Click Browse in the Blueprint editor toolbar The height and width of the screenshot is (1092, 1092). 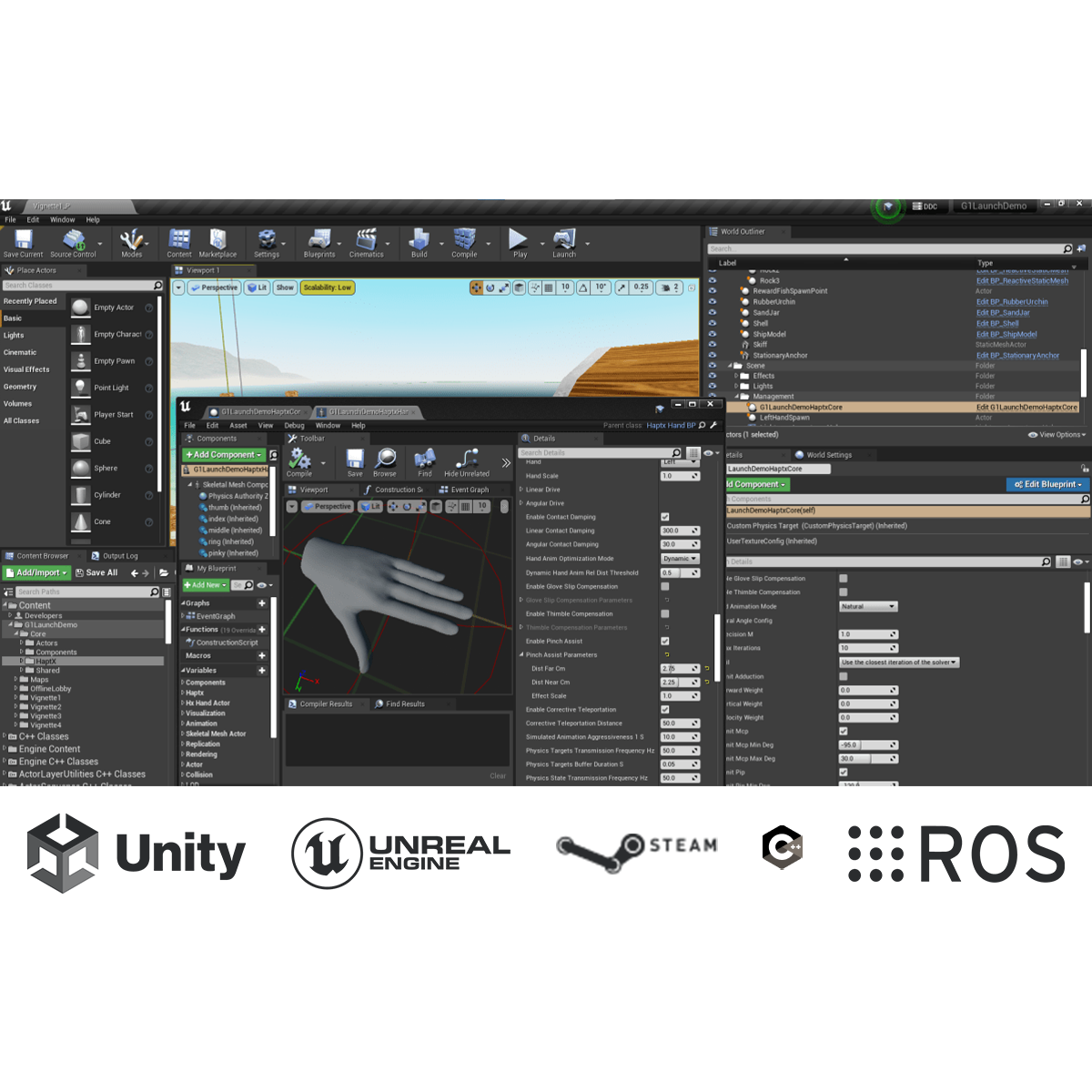[385, 462]
